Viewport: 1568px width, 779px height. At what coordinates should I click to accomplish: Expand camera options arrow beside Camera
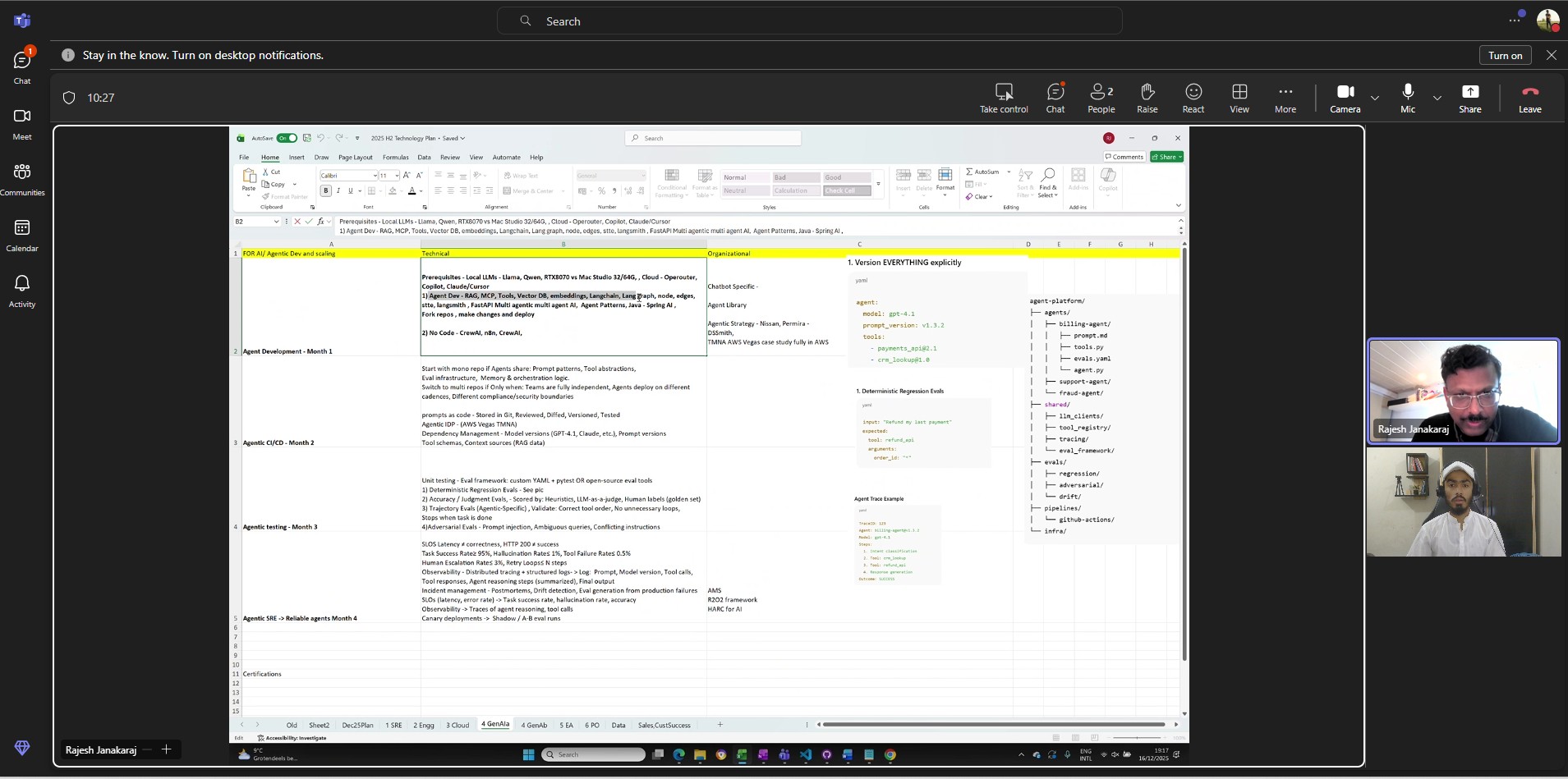pos(1375,98)
